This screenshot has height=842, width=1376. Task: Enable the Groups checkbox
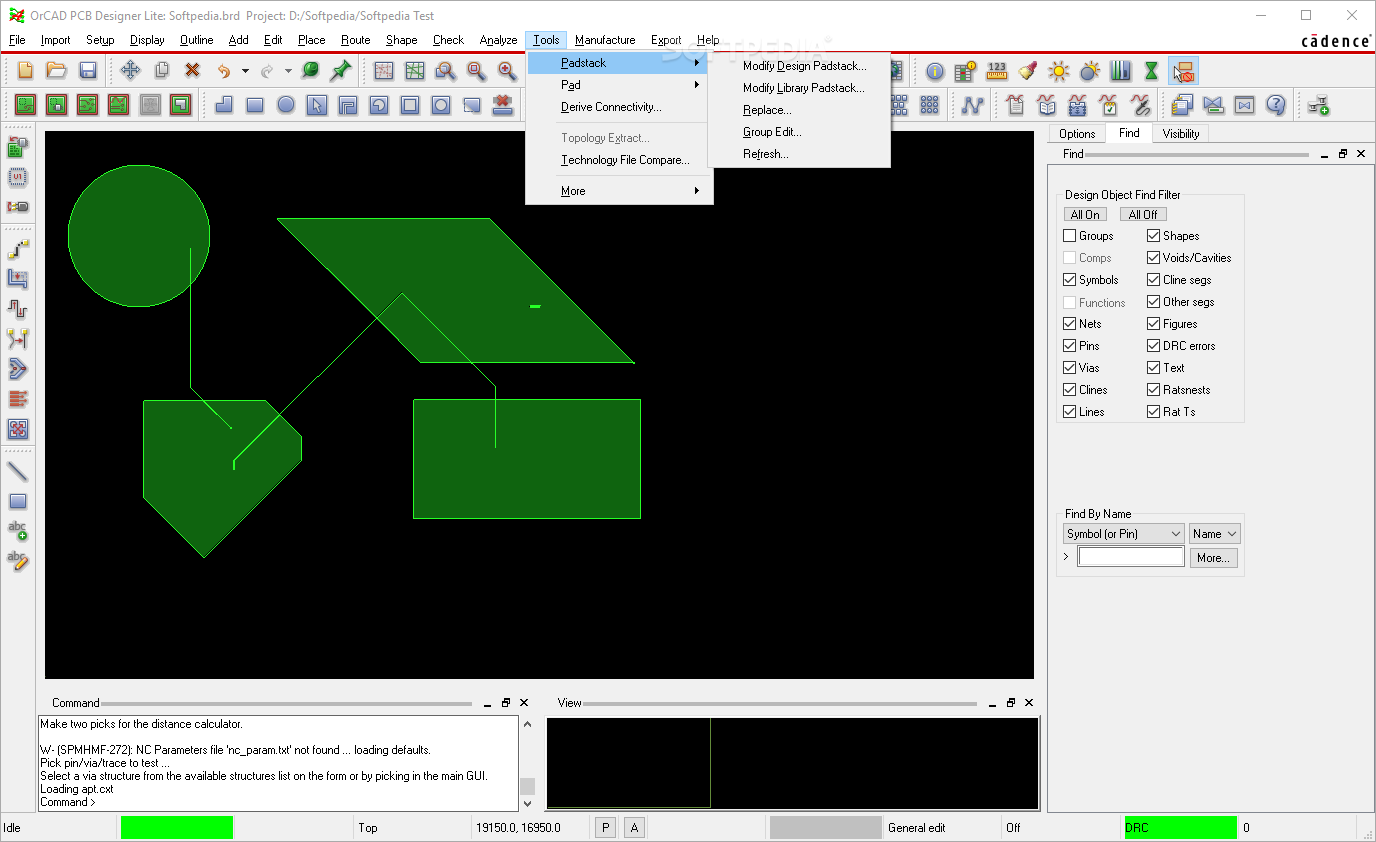click(1070, 236)
